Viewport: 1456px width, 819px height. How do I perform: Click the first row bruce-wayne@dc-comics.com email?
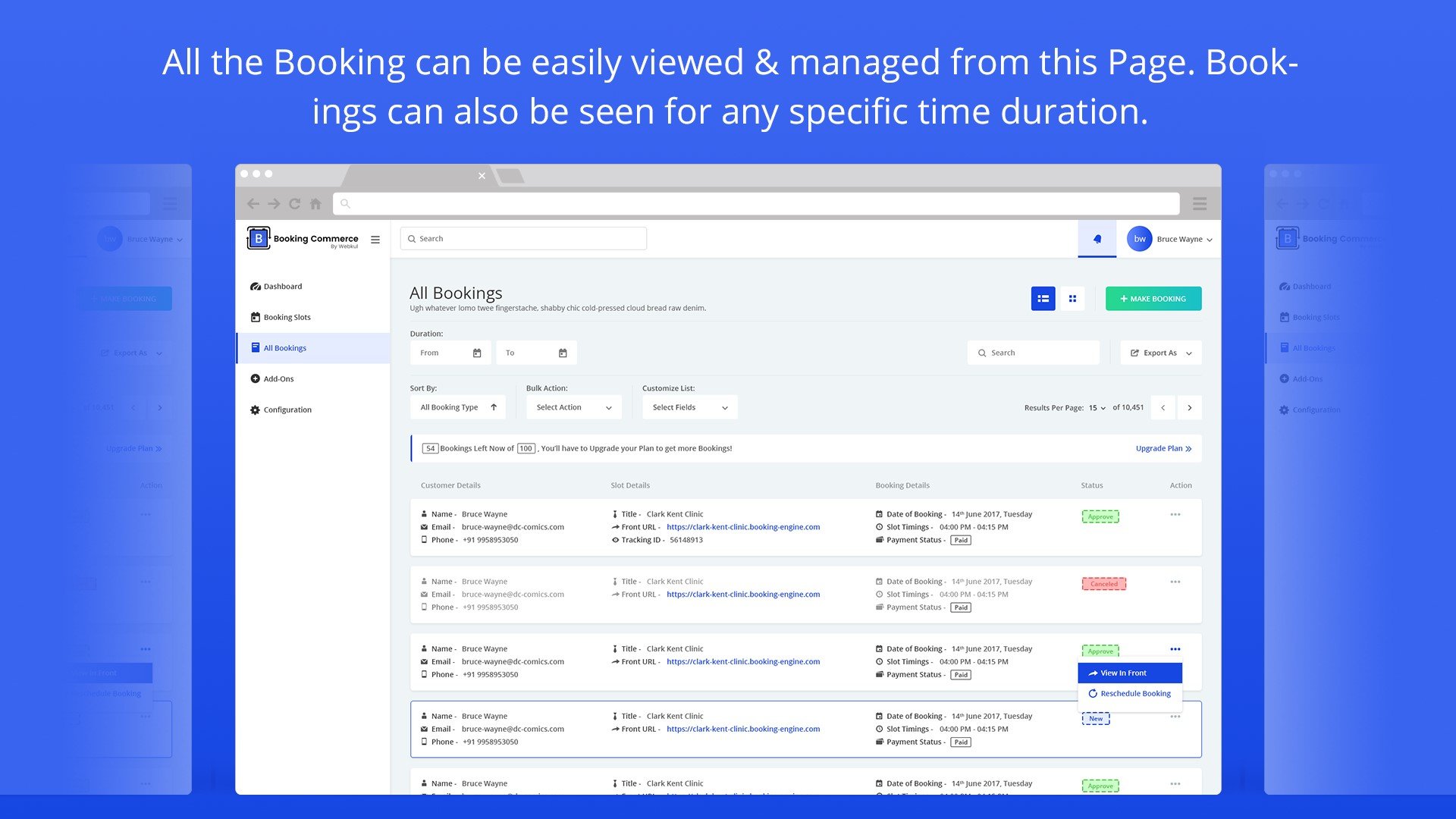(x=513, y=527)
